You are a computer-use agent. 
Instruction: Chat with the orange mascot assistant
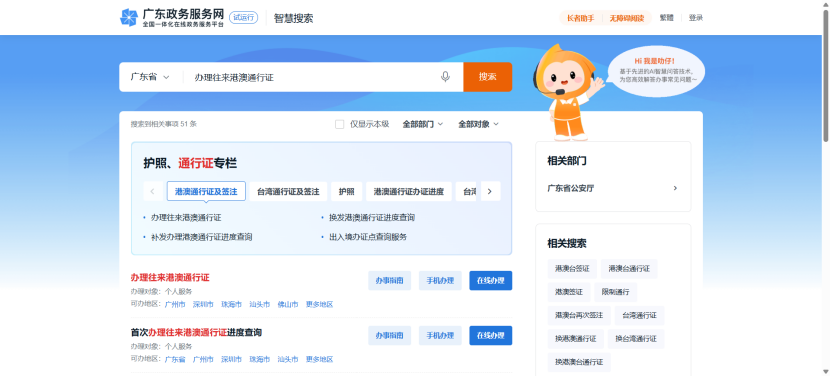pyautogui.click(x=567, y=94)
